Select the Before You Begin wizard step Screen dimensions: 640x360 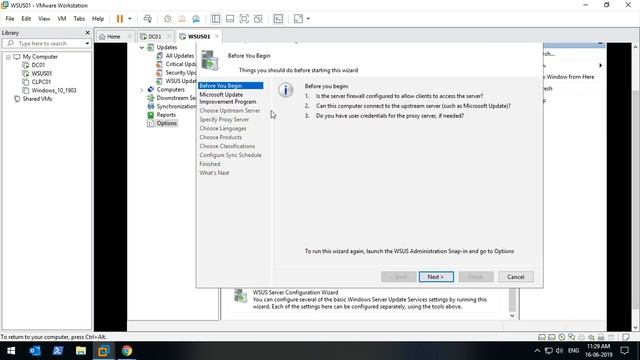(231, 86)
